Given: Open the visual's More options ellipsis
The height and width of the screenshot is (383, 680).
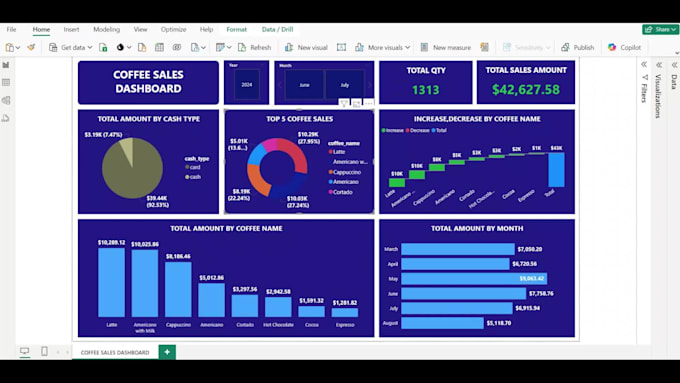Looking at the screenshot, I should tap(368, 104).
